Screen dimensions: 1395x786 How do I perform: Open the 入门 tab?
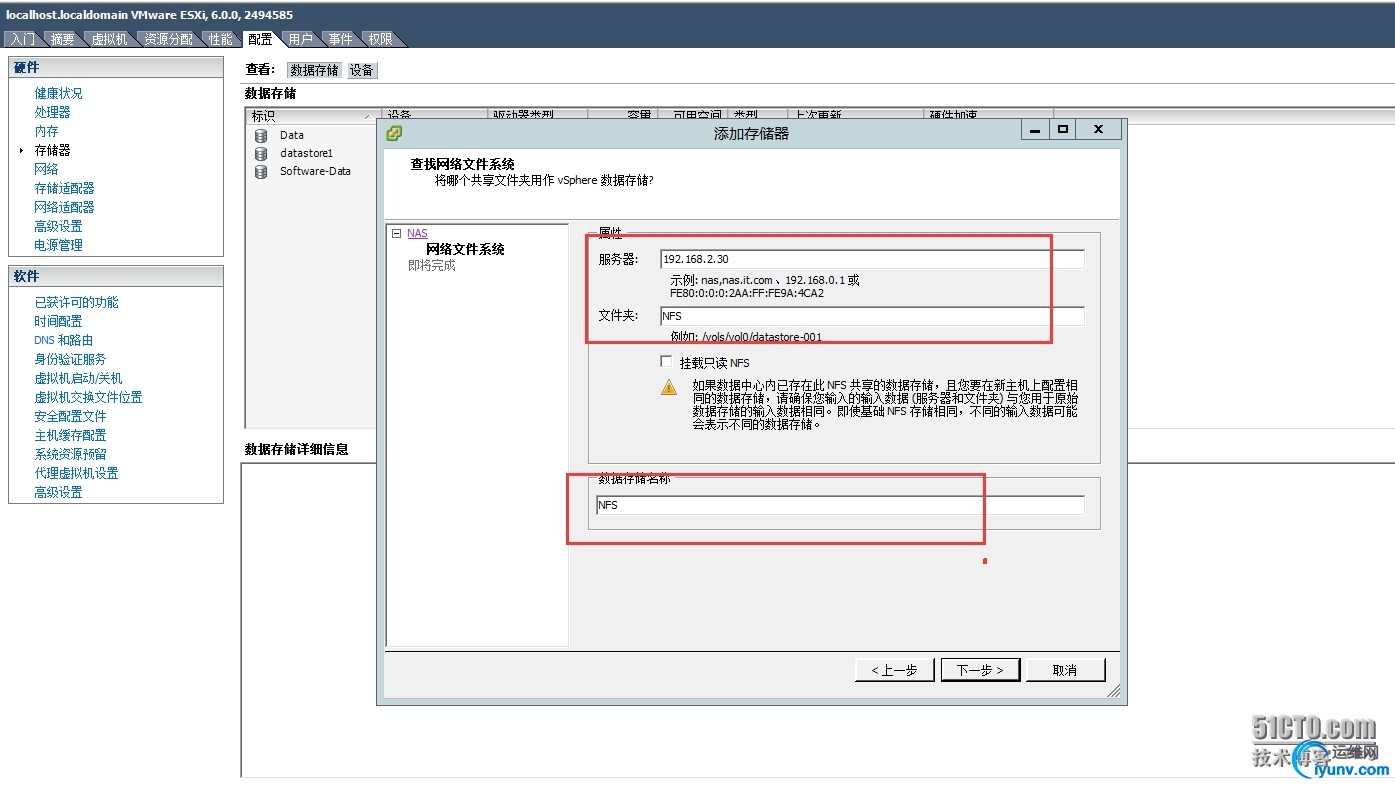click(23, 39)
